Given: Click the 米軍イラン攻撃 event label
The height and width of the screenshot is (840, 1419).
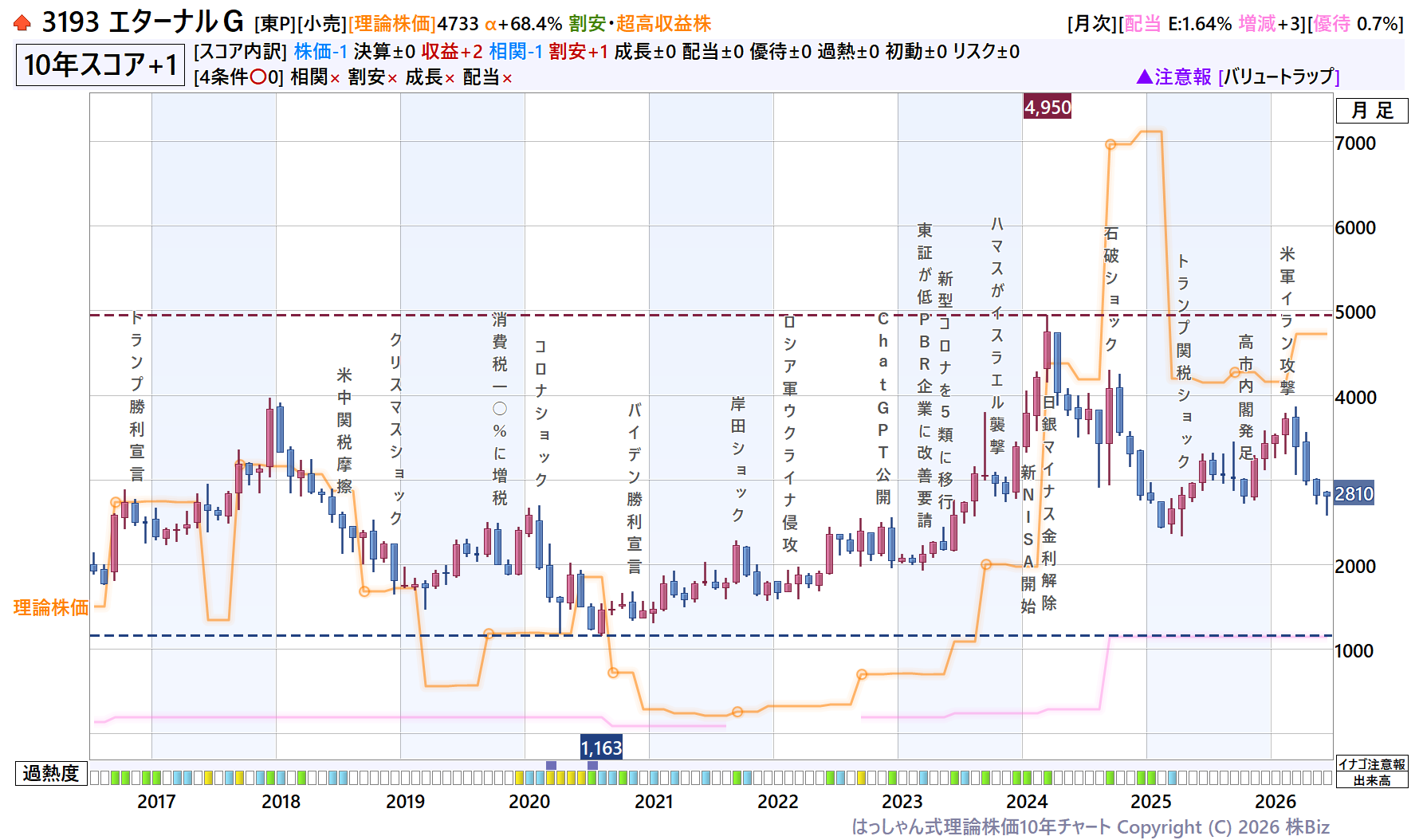Looking at the screenshot, I should tap(1287, 320).
